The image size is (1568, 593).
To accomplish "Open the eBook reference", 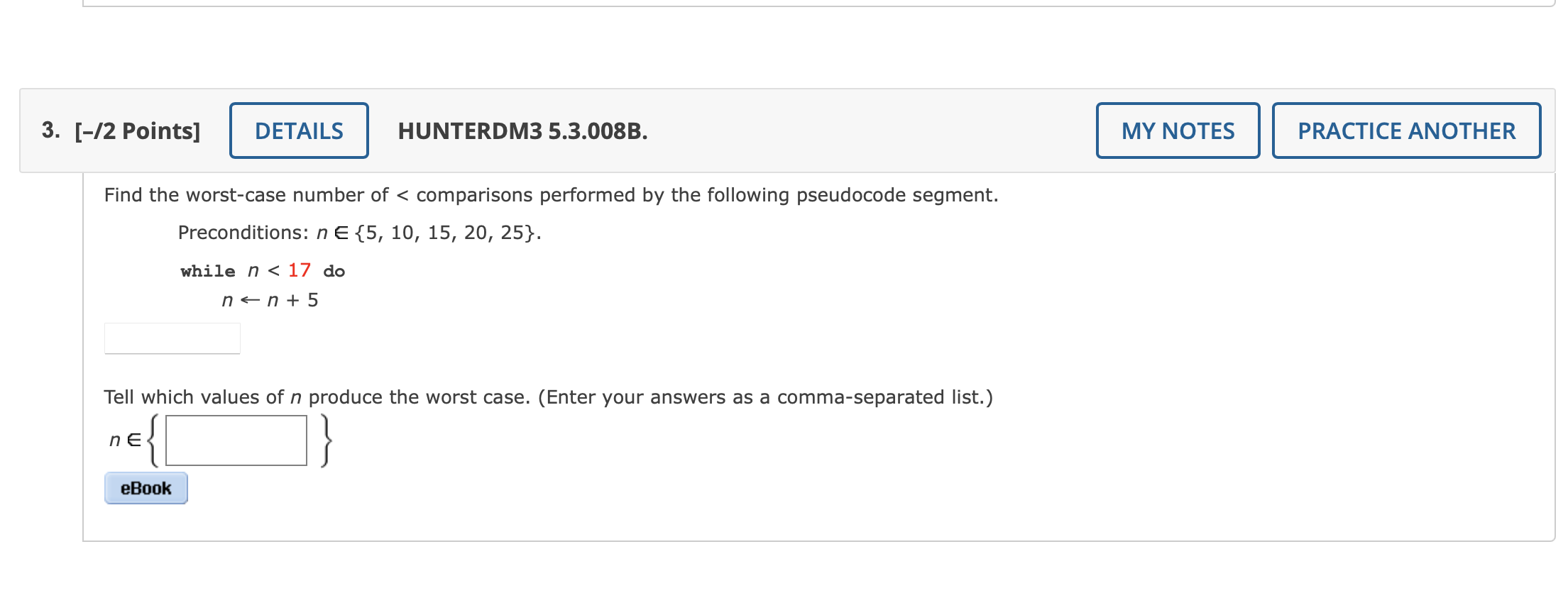I will point(145,488).
